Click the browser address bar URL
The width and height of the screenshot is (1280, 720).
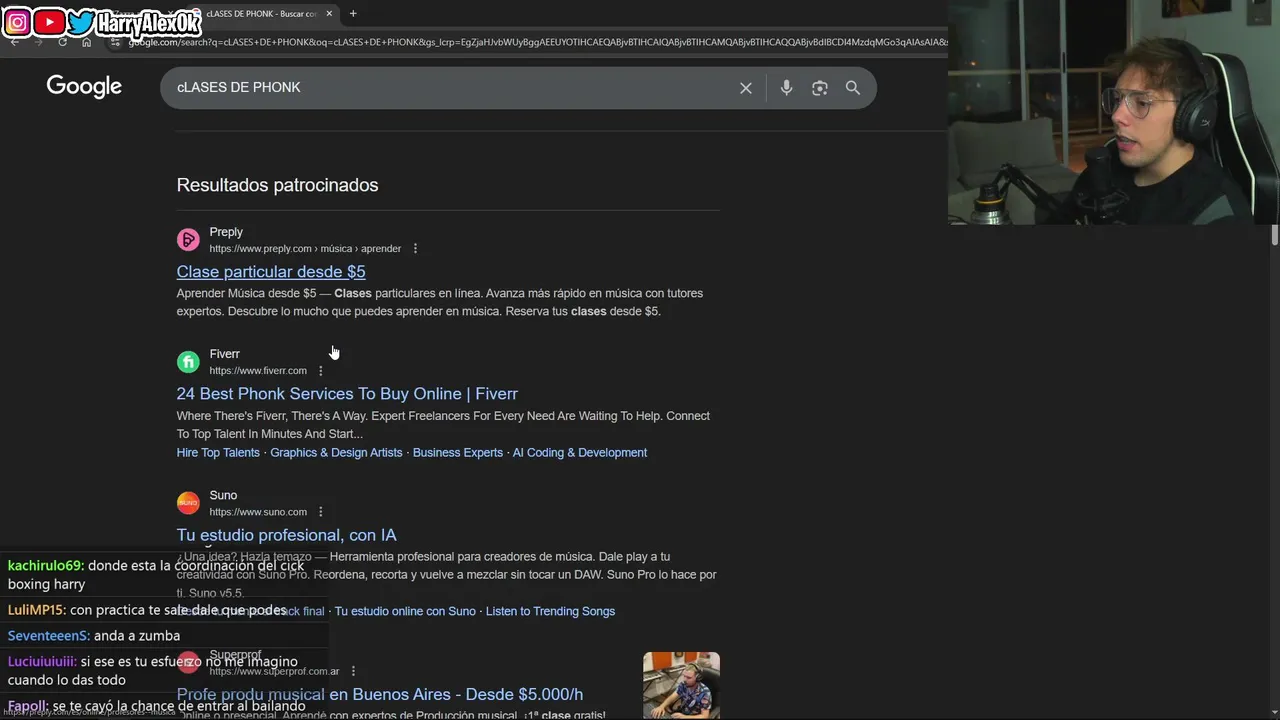coord(538,42)
